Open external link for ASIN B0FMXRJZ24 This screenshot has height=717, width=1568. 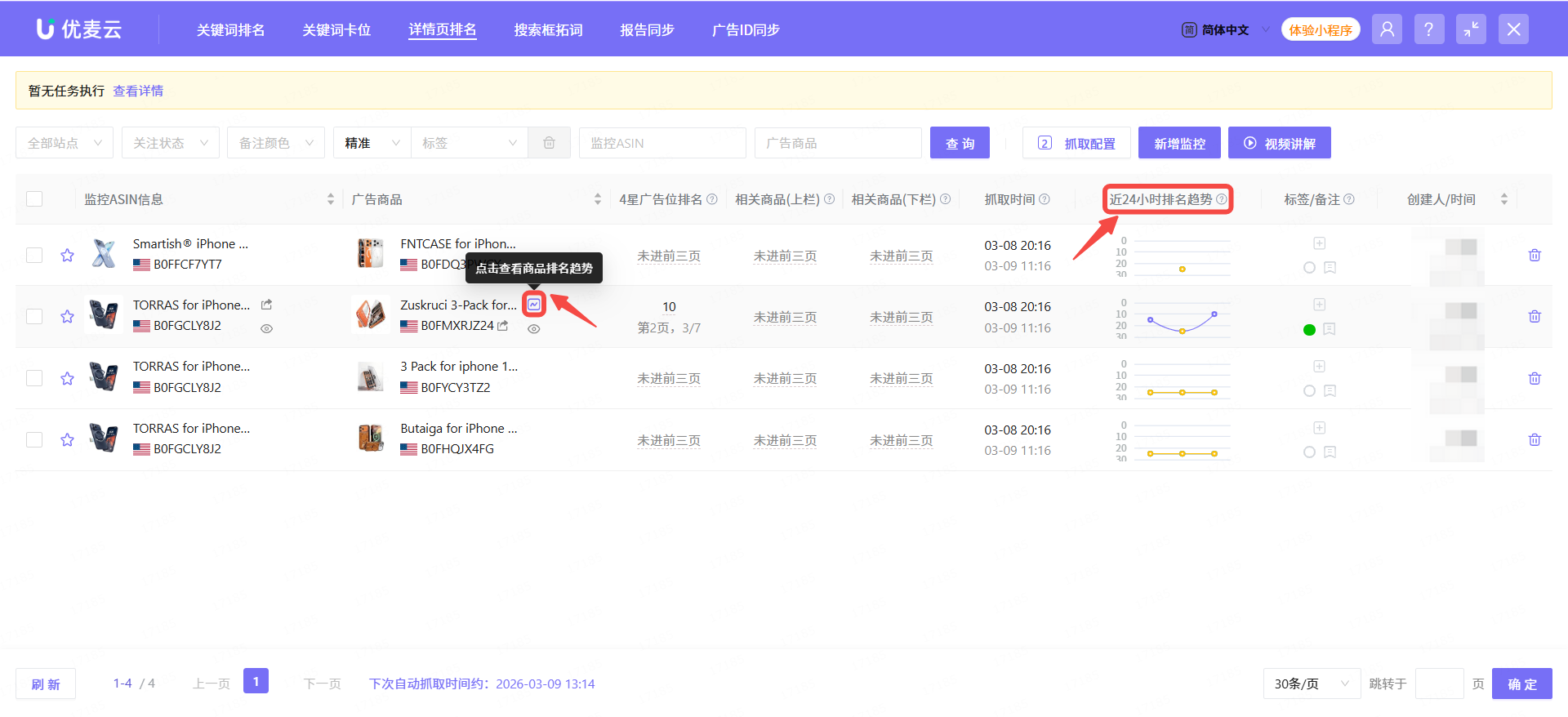point(503,326)
